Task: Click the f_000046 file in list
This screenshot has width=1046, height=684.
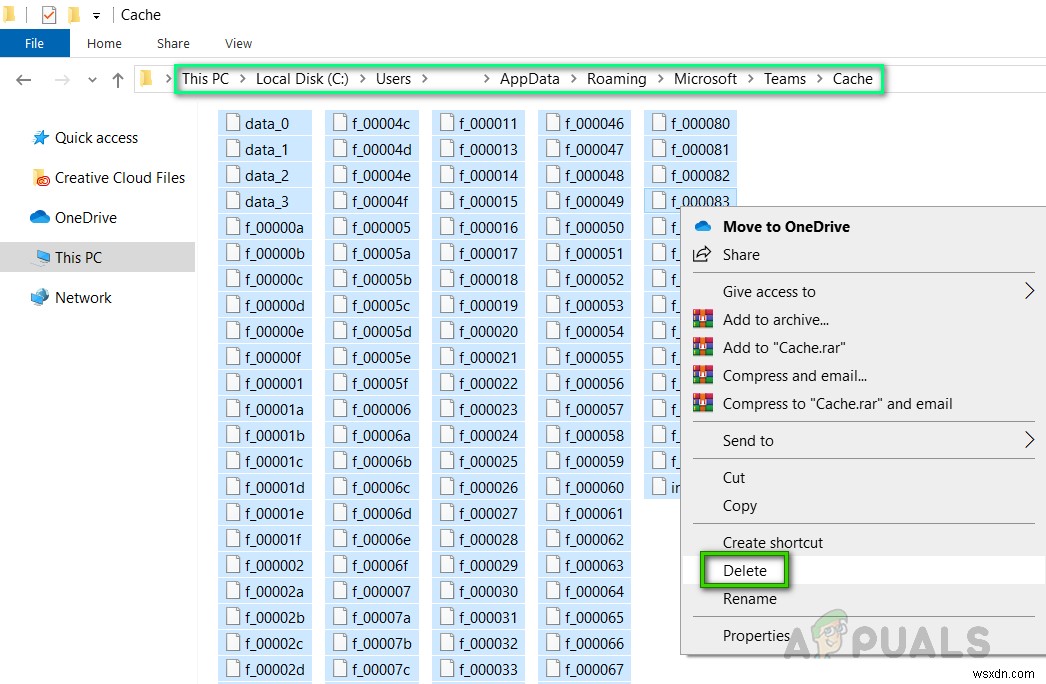Action: click(x=593, y=124)
